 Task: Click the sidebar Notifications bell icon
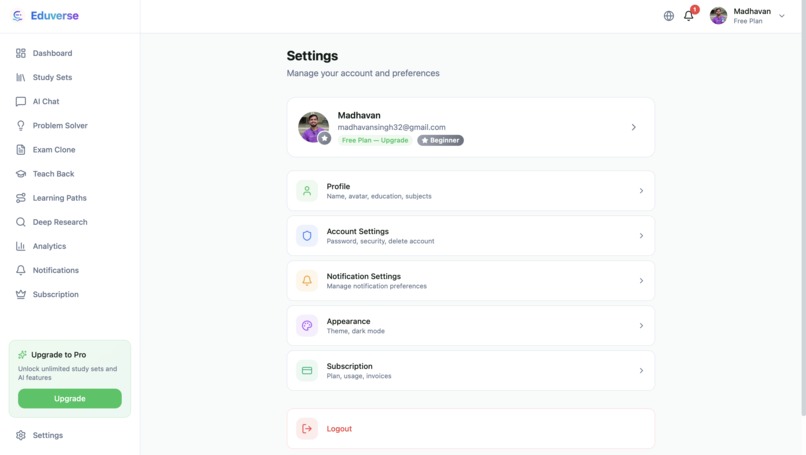pos(21,270)
